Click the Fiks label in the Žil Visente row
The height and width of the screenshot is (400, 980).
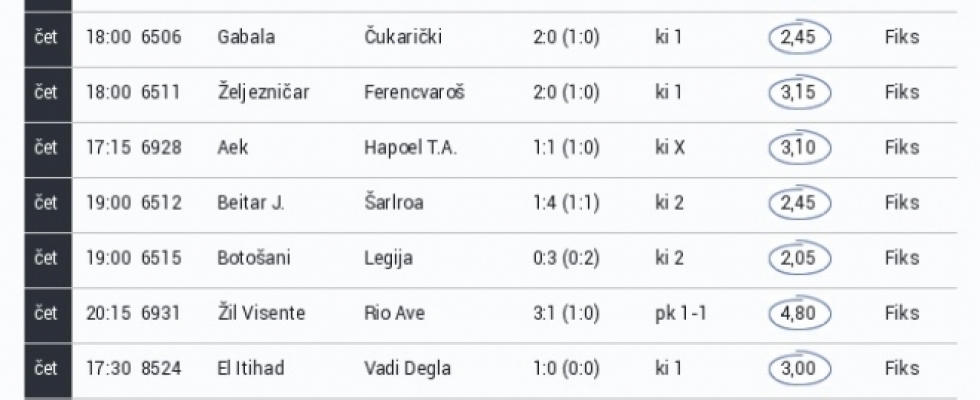tap(901, 313)
